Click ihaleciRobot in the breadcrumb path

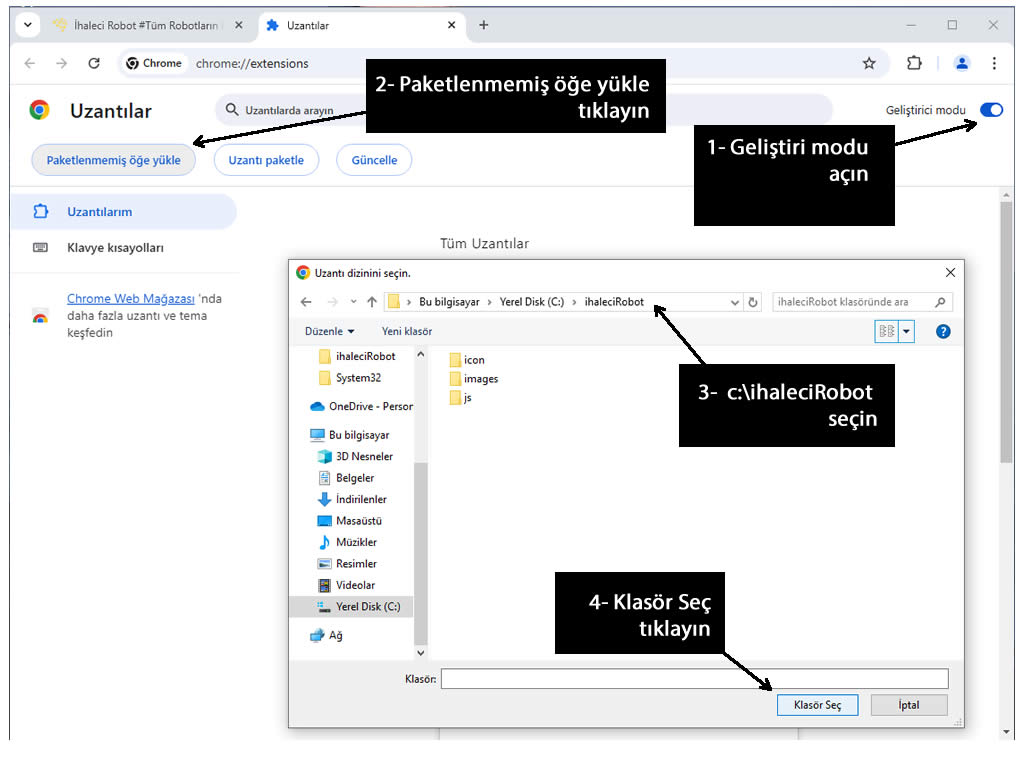click(x=614, y=302)
